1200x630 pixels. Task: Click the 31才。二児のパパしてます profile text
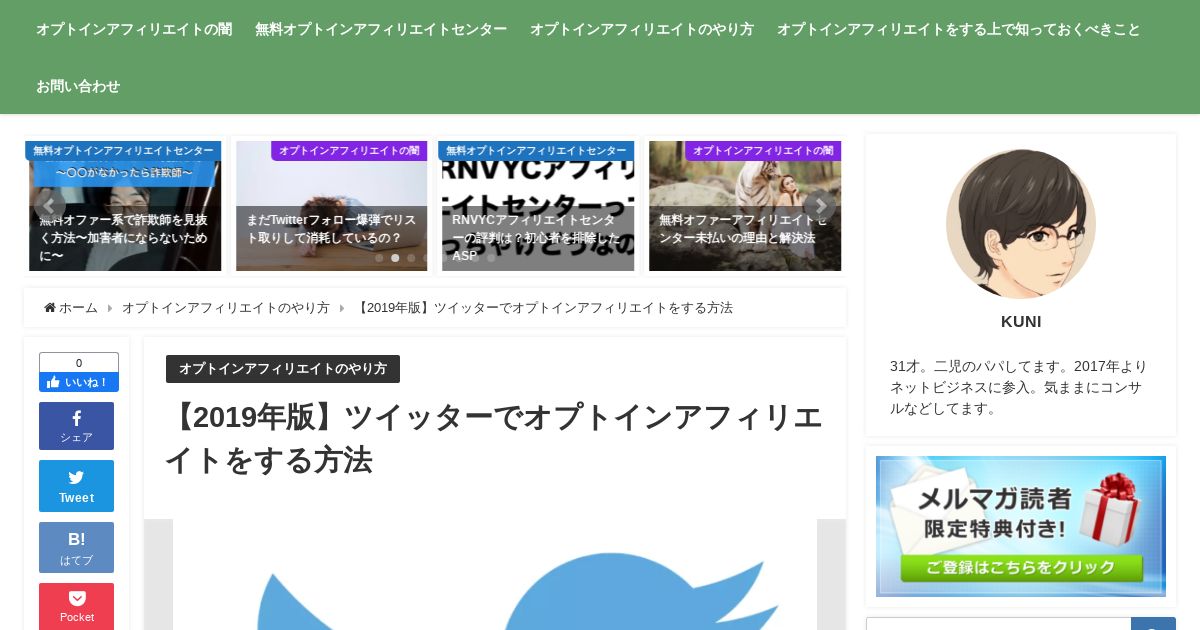coord(1019,387)
